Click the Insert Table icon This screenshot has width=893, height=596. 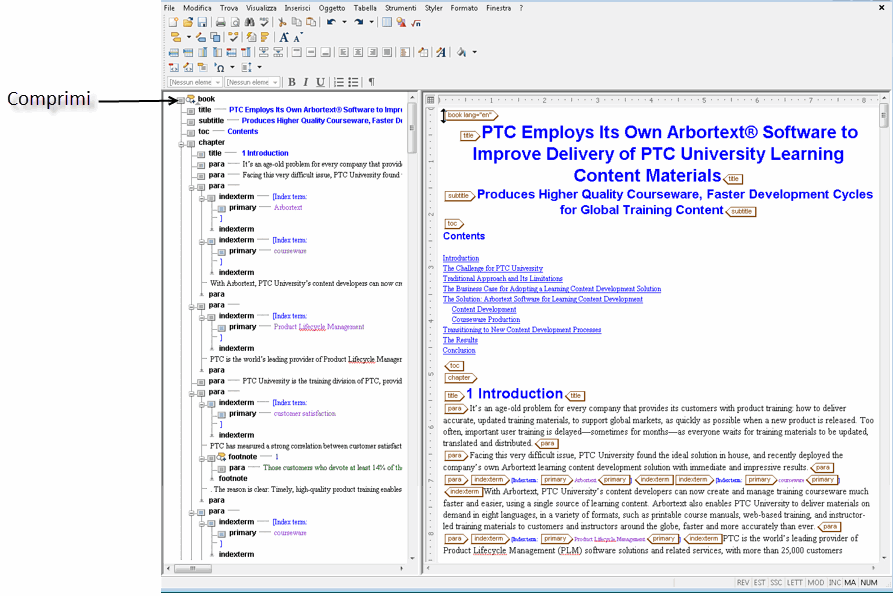click(387, 22)
